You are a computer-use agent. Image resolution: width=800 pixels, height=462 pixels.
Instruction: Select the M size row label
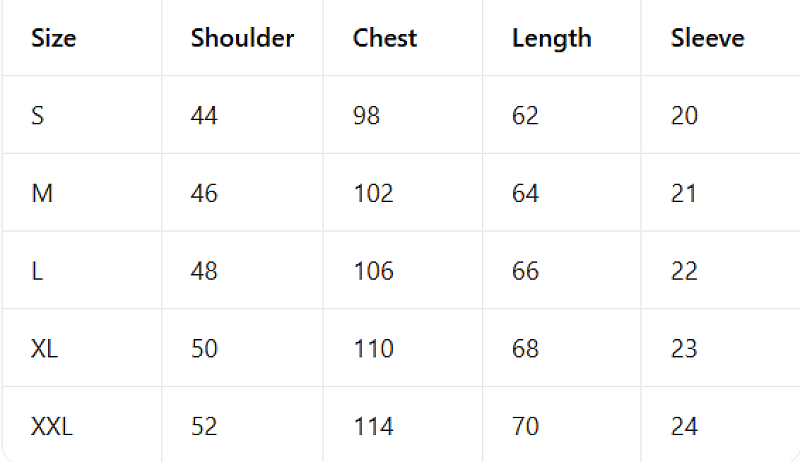coord(42,194)
